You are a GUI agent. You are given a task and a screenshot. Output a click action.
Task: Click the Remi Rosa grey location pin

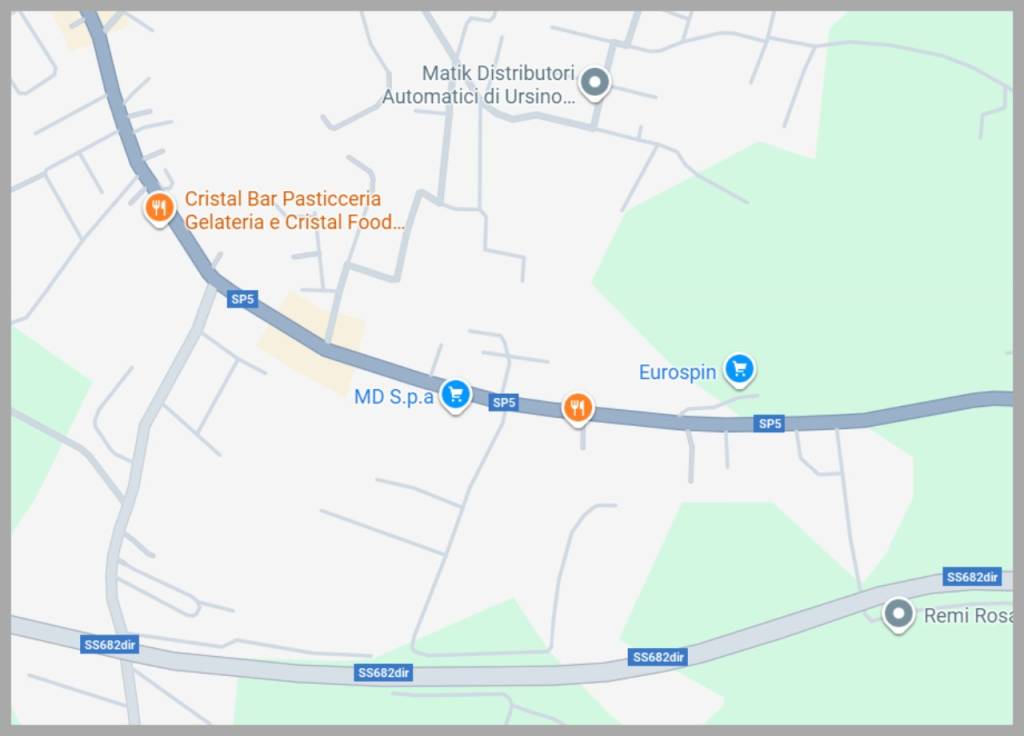pos(899,615)
